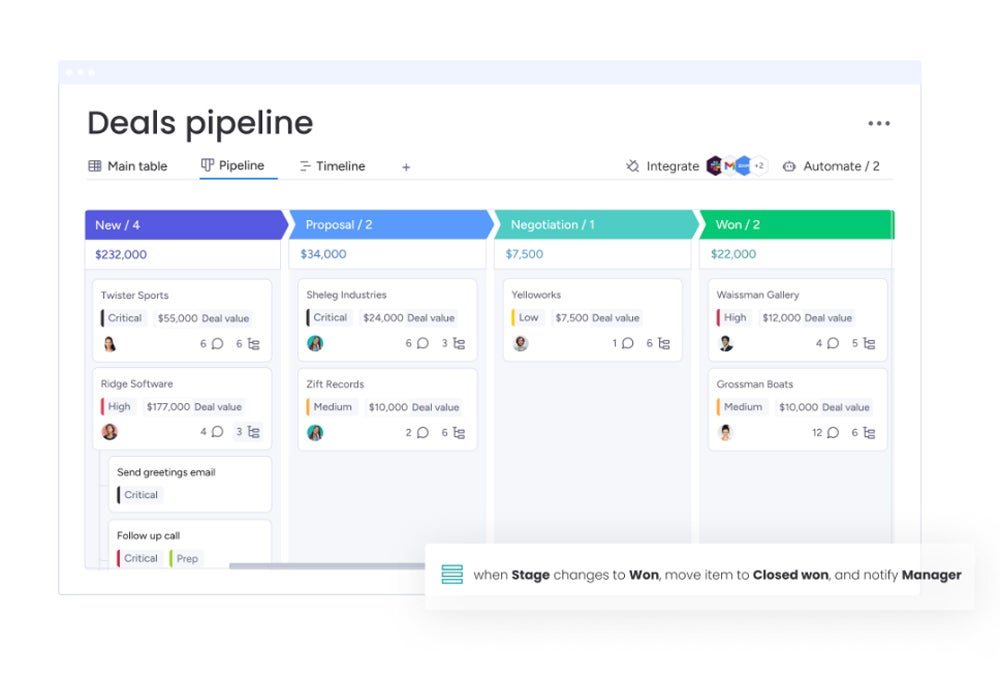Click the Integrate button
Screen dimensions: 1000x678
pos(663,166)
